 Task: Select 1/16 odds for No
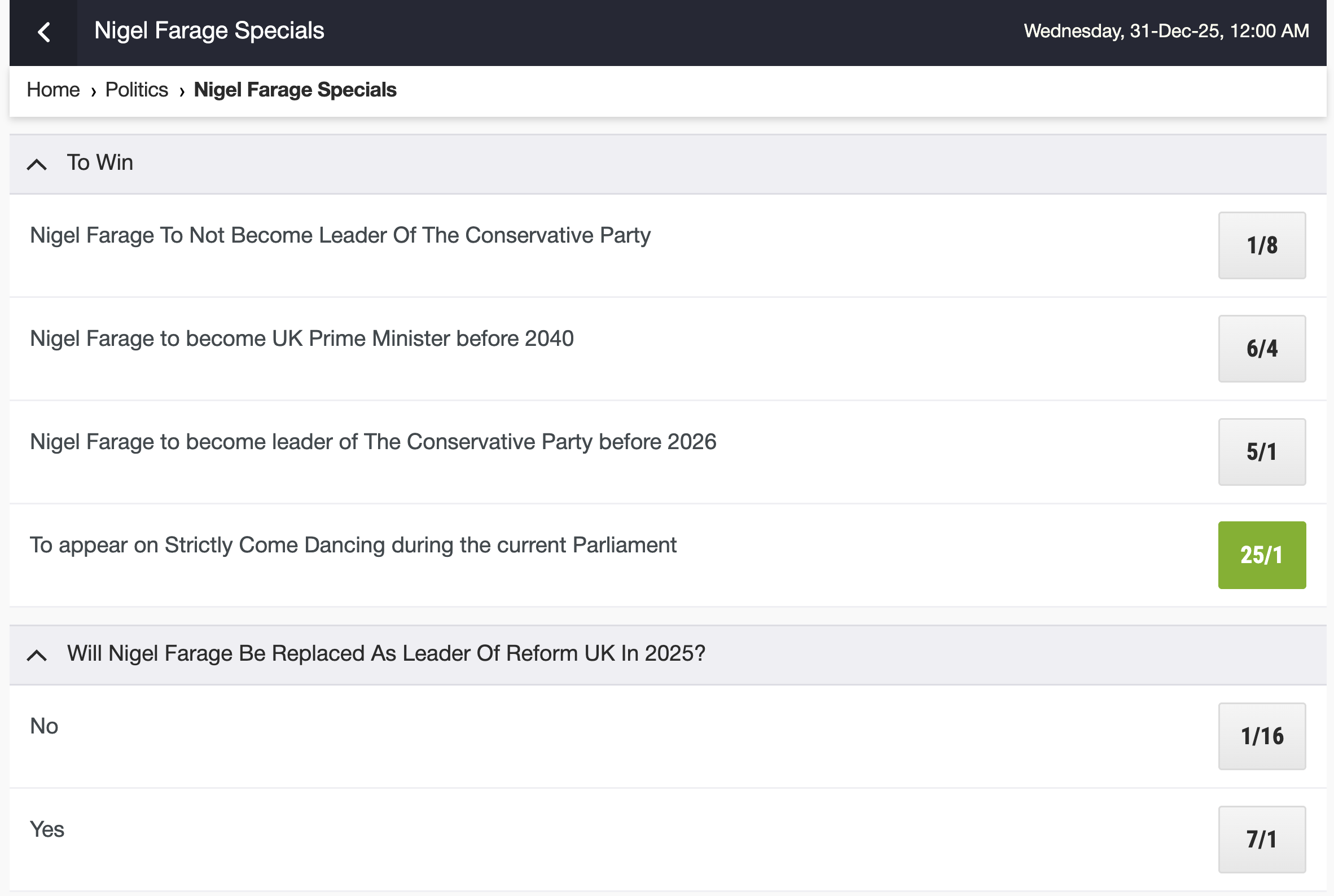(x=1261, y=736)
